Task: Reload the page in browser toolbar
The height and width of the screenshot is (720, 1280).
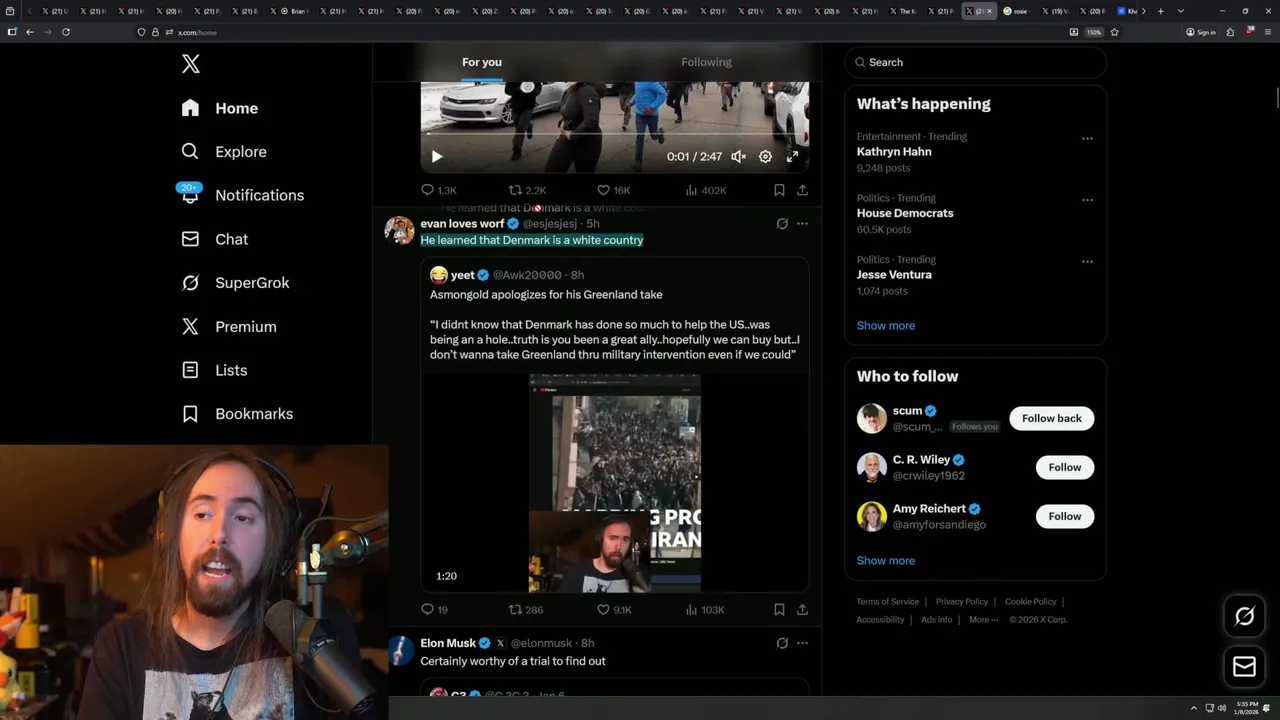Action: 66,32
